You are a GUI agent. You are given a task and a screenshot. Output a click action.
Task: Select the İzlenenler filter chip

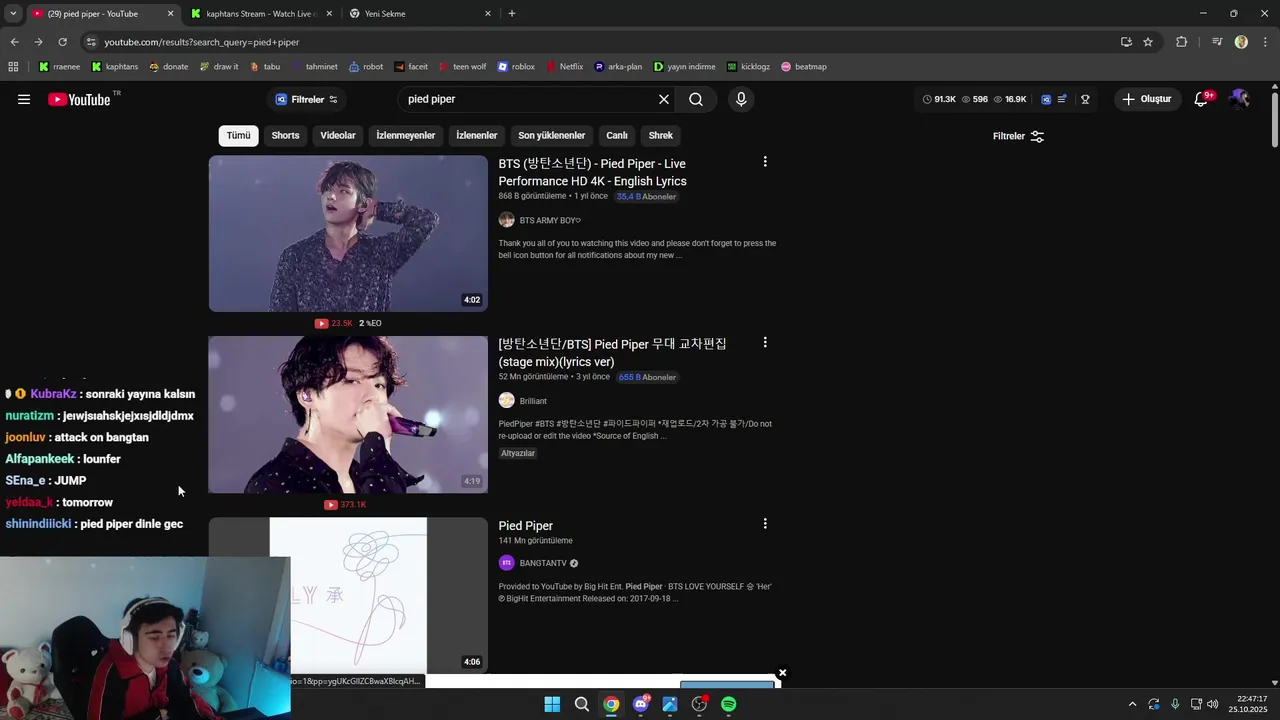coord(477,135)
